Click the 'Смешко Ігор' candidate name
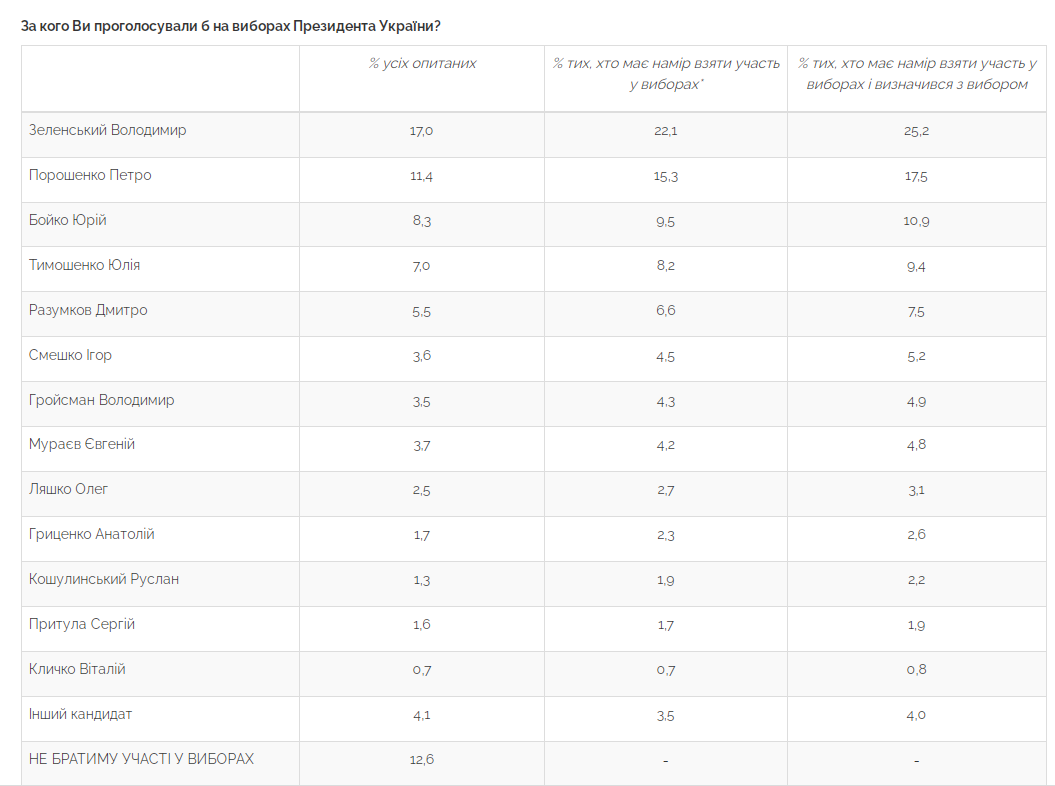 (x=70, y=355)
